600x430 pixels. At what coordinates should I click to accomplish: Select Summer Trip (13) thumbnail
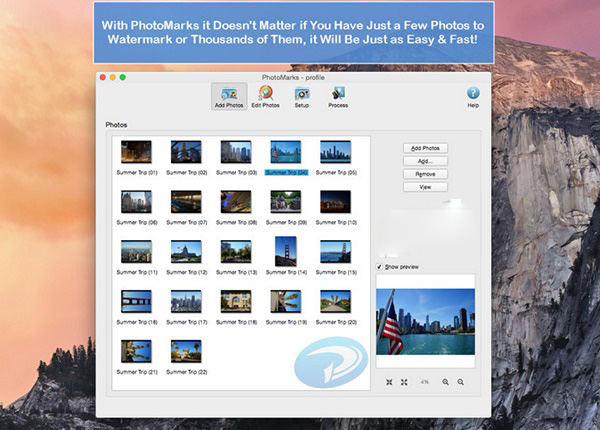tap(236, 251)
